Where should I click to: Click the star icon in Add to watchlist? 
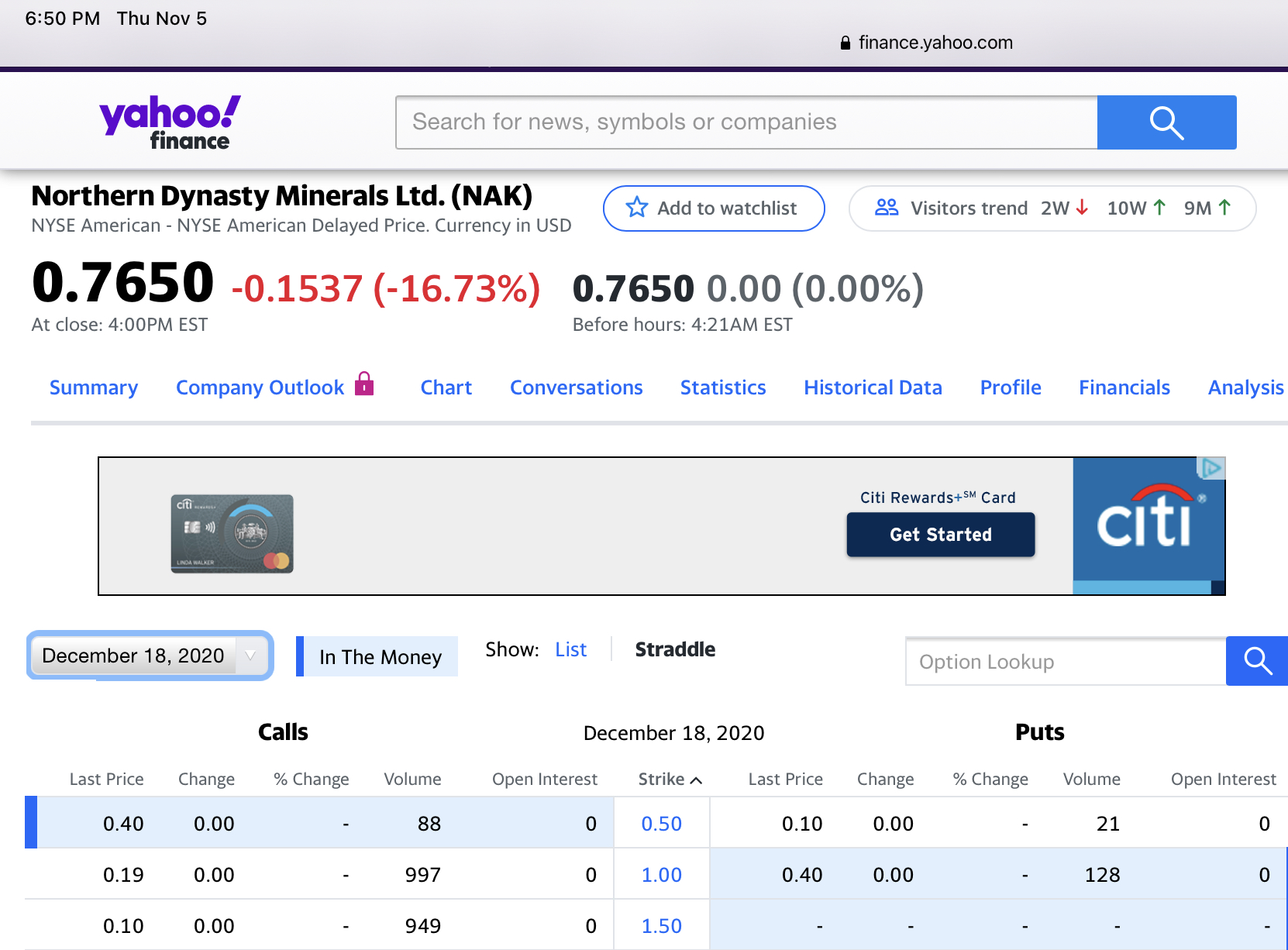(636, 208)
